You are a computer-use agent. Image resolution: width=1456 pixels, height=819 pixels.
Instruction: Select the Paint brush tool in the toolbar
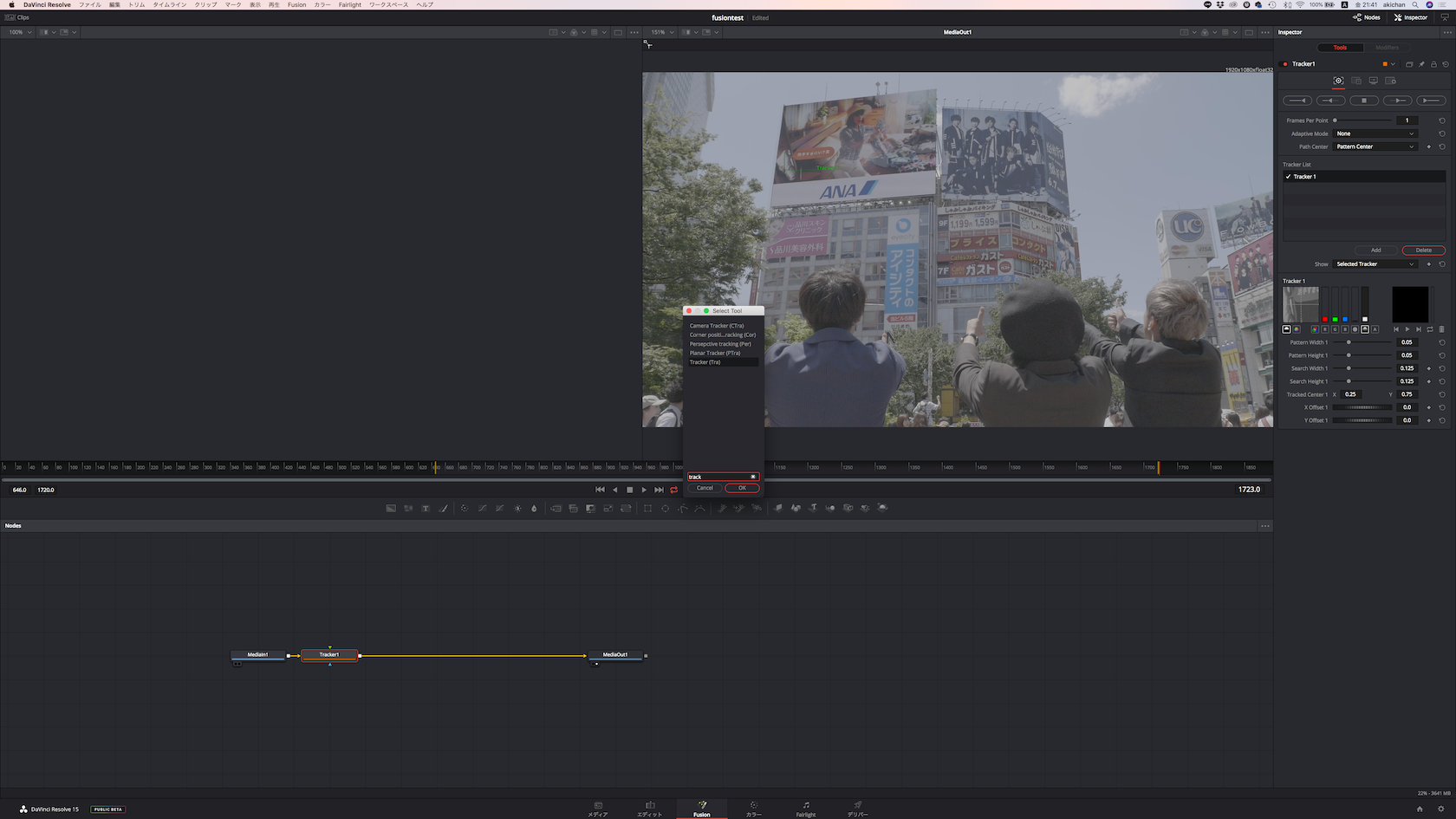(444, 509)
